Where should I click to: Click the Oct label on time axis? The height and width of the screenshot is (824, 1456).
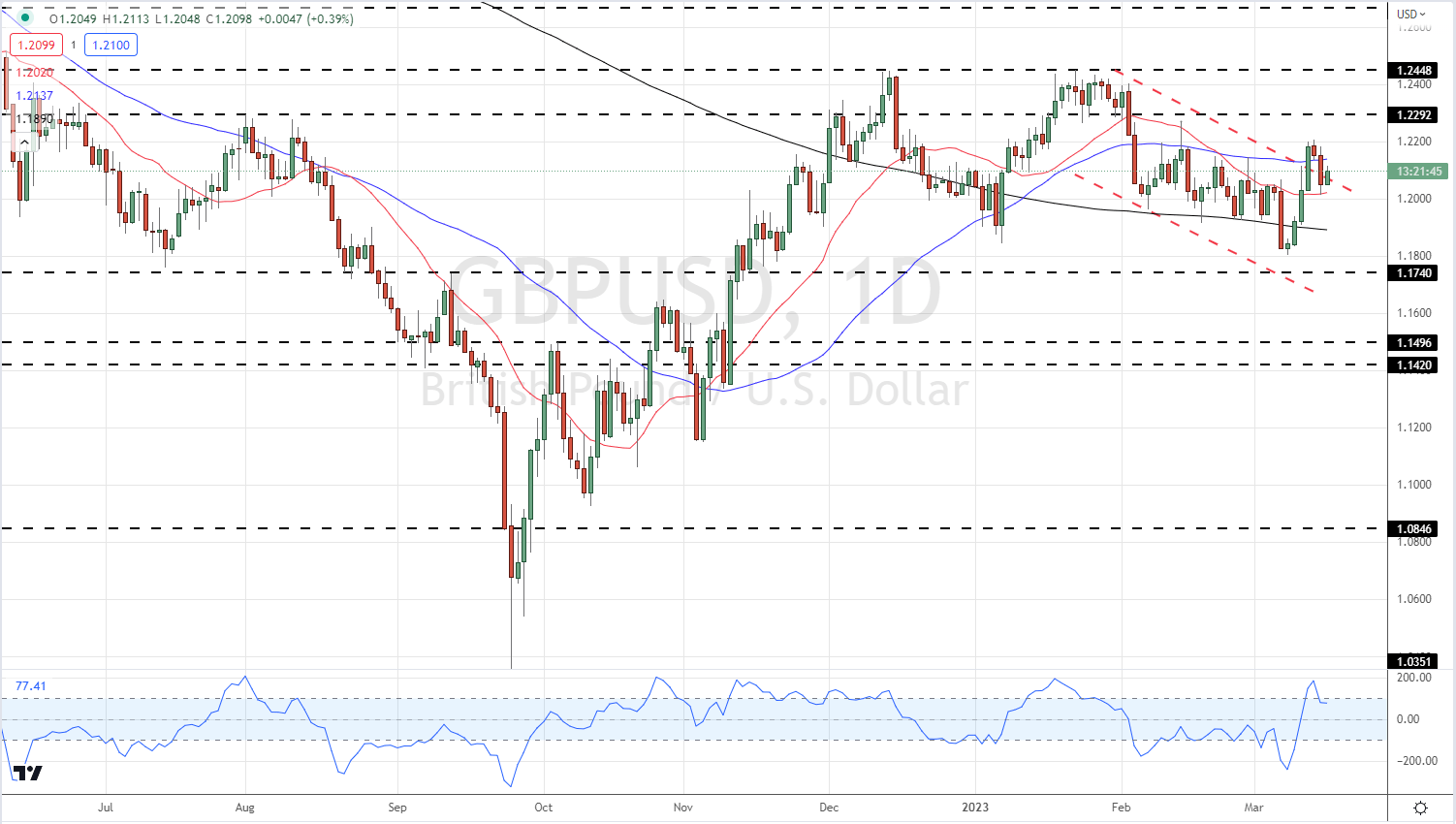point(543,807)
